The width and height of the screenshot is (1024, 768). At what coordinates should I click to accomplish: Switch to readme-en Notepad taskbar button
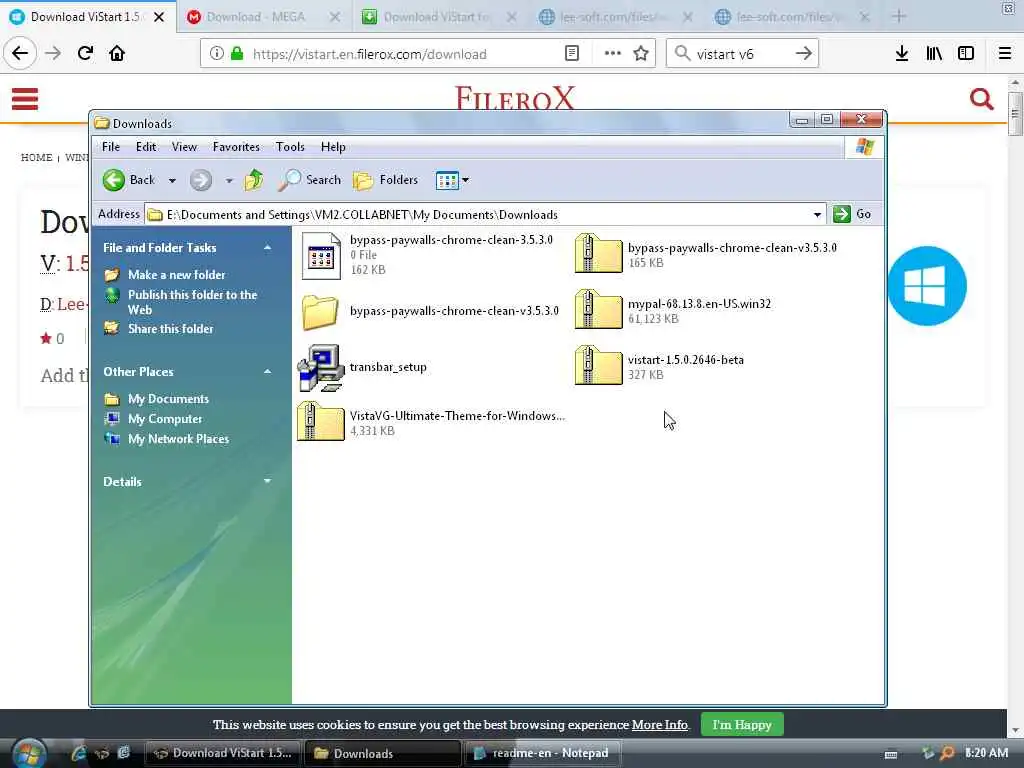coord(542,754)
